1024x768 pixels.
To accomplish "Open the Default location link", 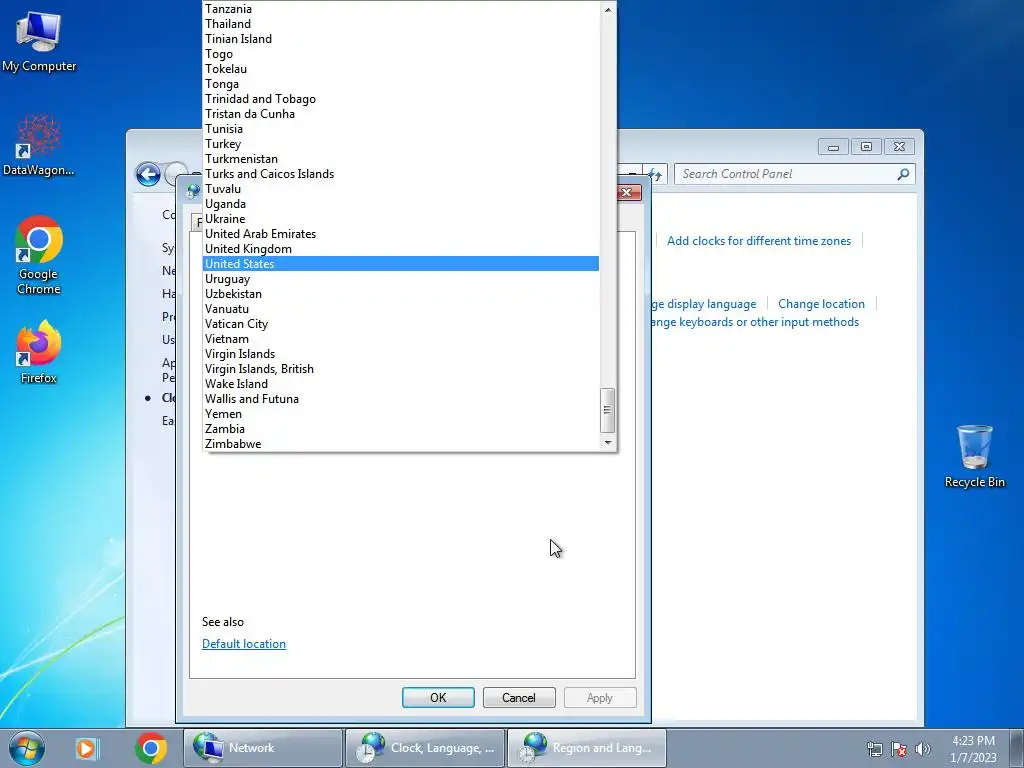I will [x=244, y=644].
